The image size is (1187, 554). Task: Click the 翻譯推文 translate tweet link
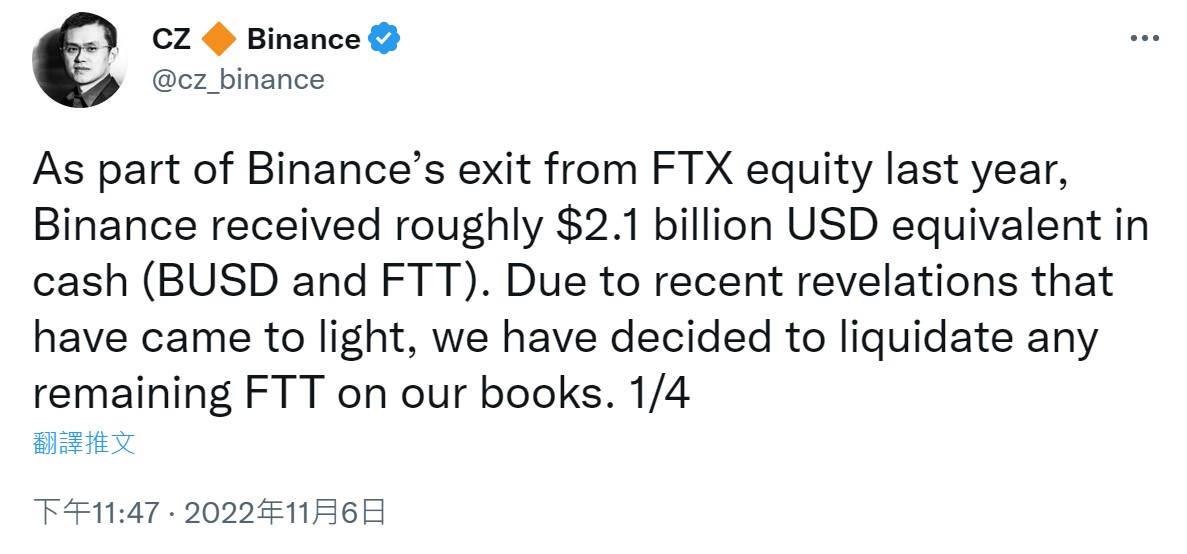[x=84, y=444]
